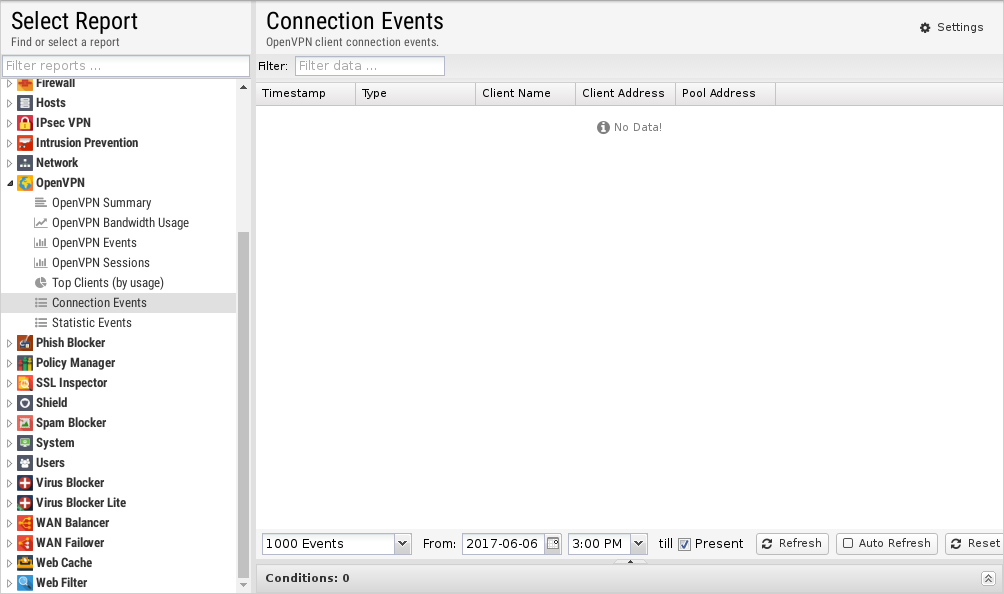
Task: Click the Virus Blocker icon
Action: pos(24,483)
